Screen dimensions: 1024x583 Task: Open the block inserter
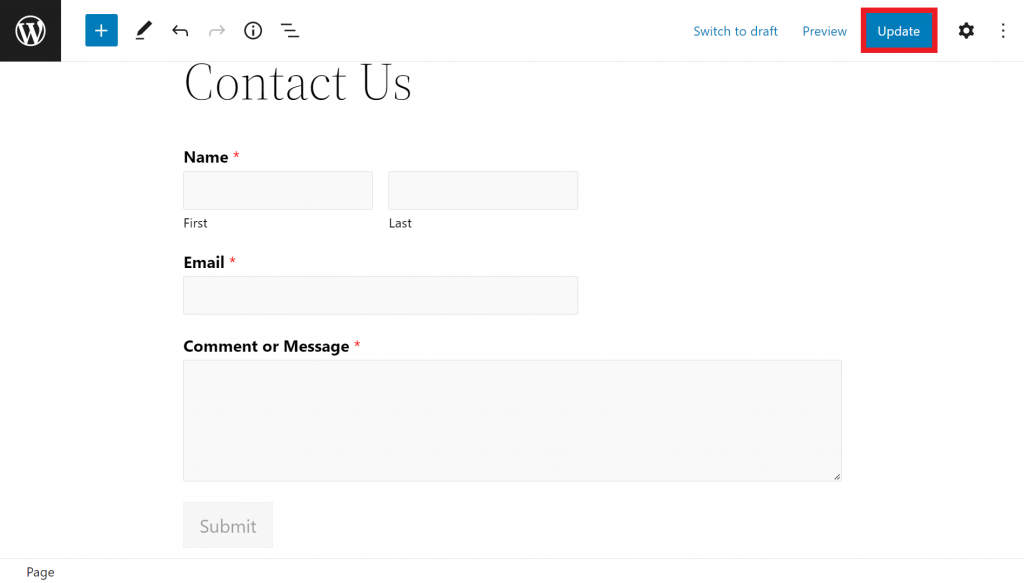(100, 30)
